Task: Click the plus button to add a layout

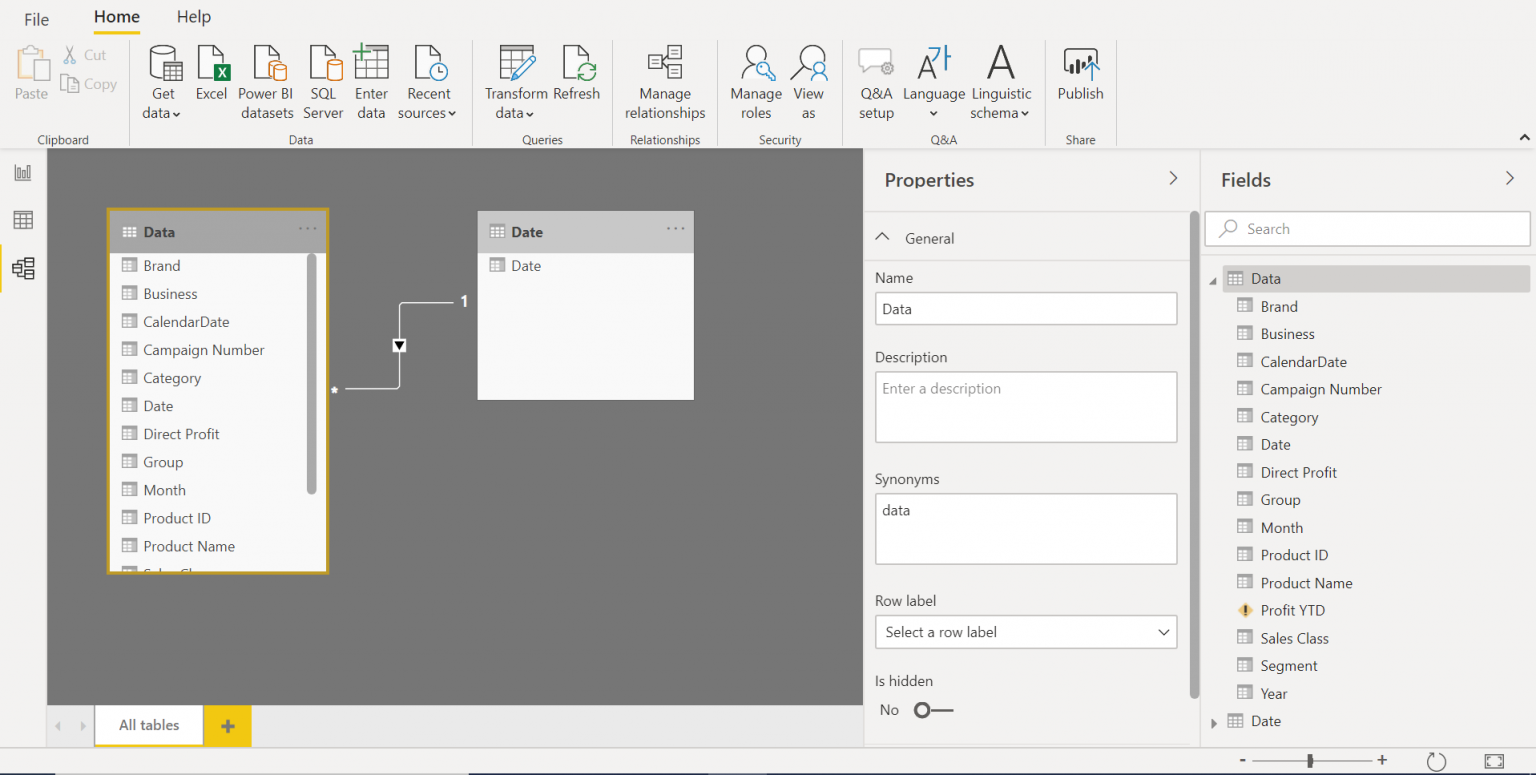Action: pyautogui.click(x=227, y=725)
